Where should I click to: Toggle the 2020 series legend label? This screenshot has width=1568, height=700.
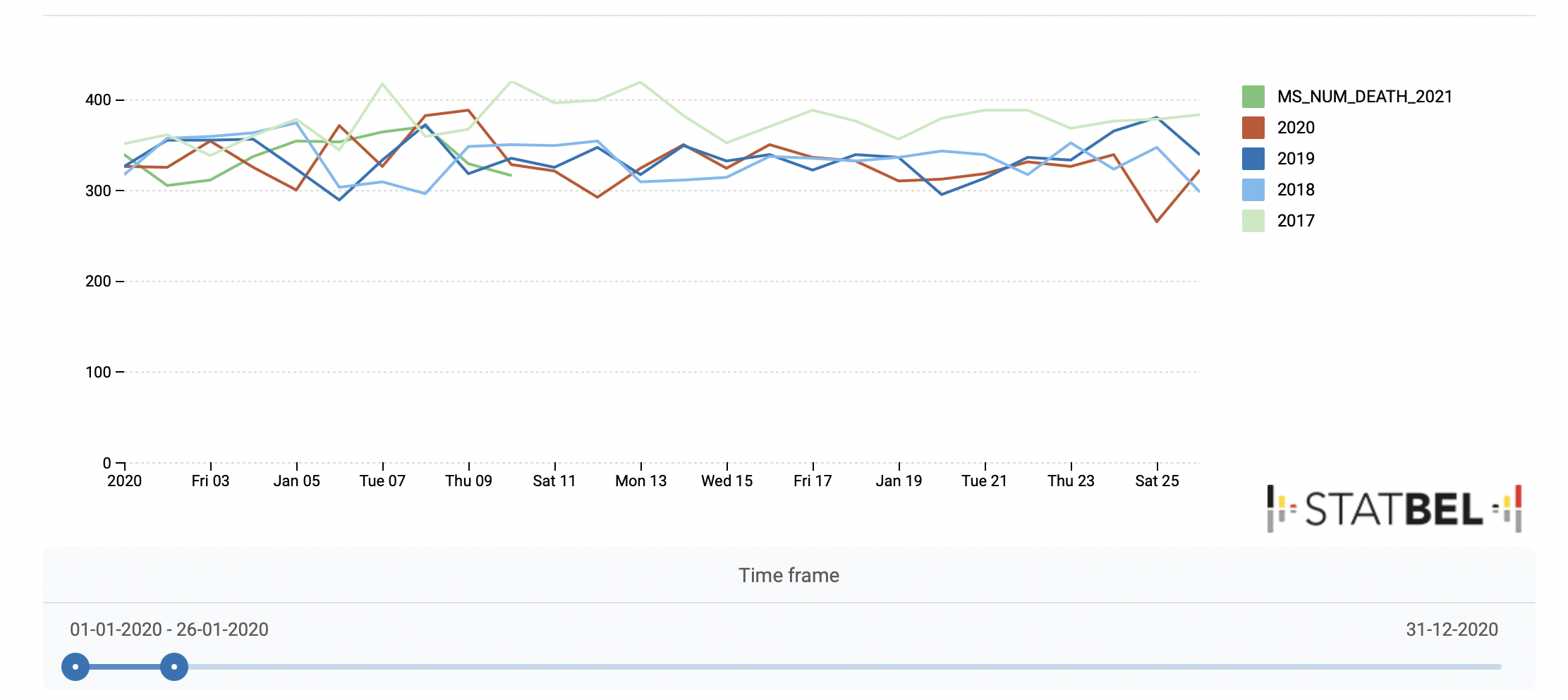(x=1296, y=128)
